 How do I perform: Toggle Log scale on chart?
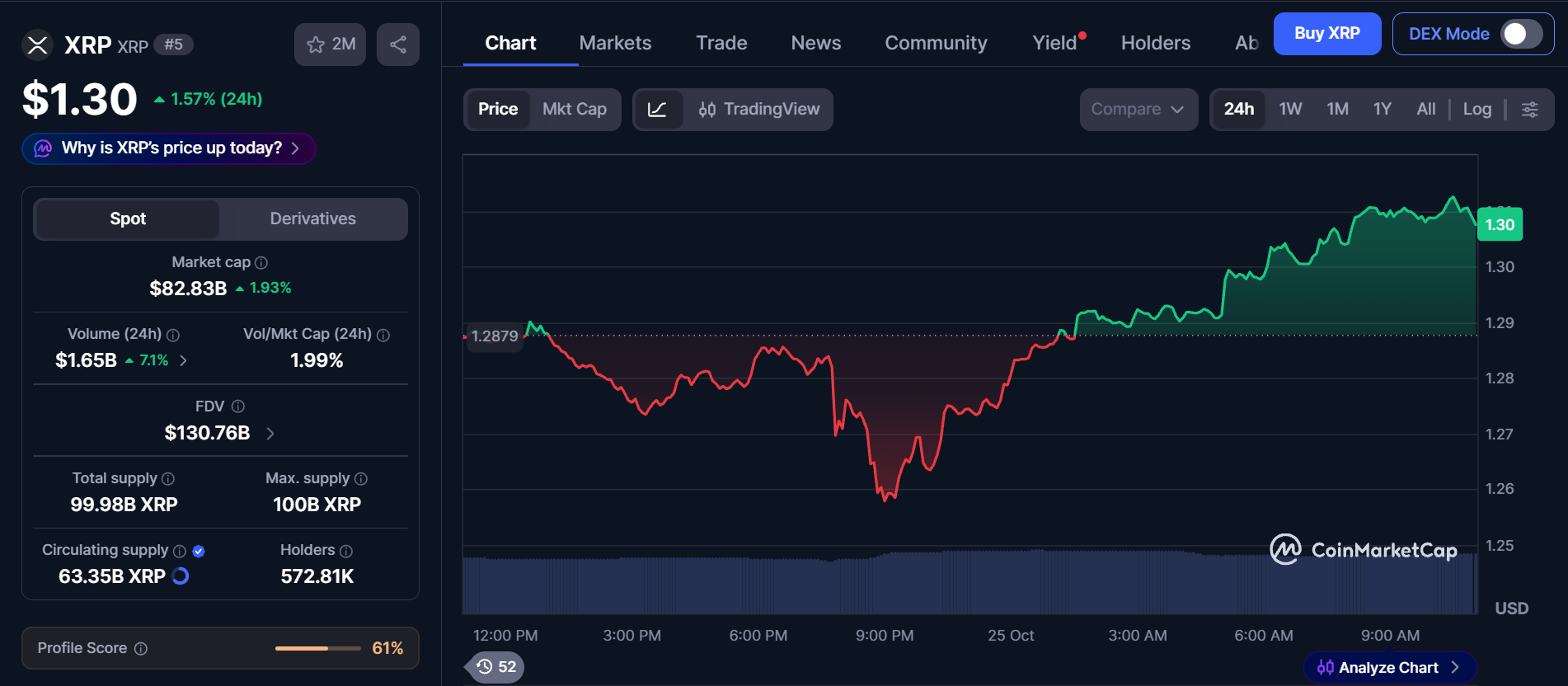(1477, 110)
